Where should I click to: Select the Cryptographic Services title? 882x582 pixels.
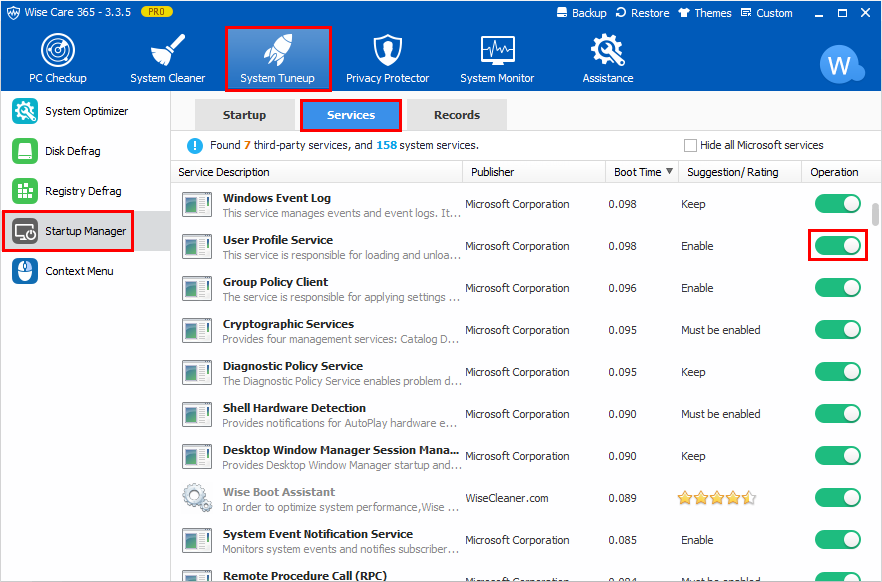click(289, 324)
